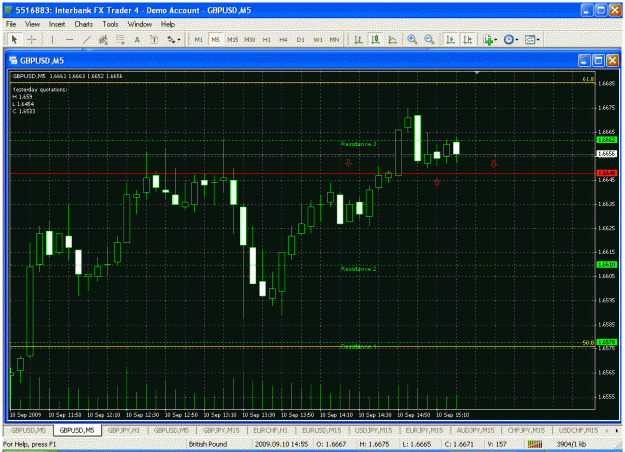The image size is (625, 452).
Task: Pick the vertical line drawing tool
Action: [x=52, y=39]
